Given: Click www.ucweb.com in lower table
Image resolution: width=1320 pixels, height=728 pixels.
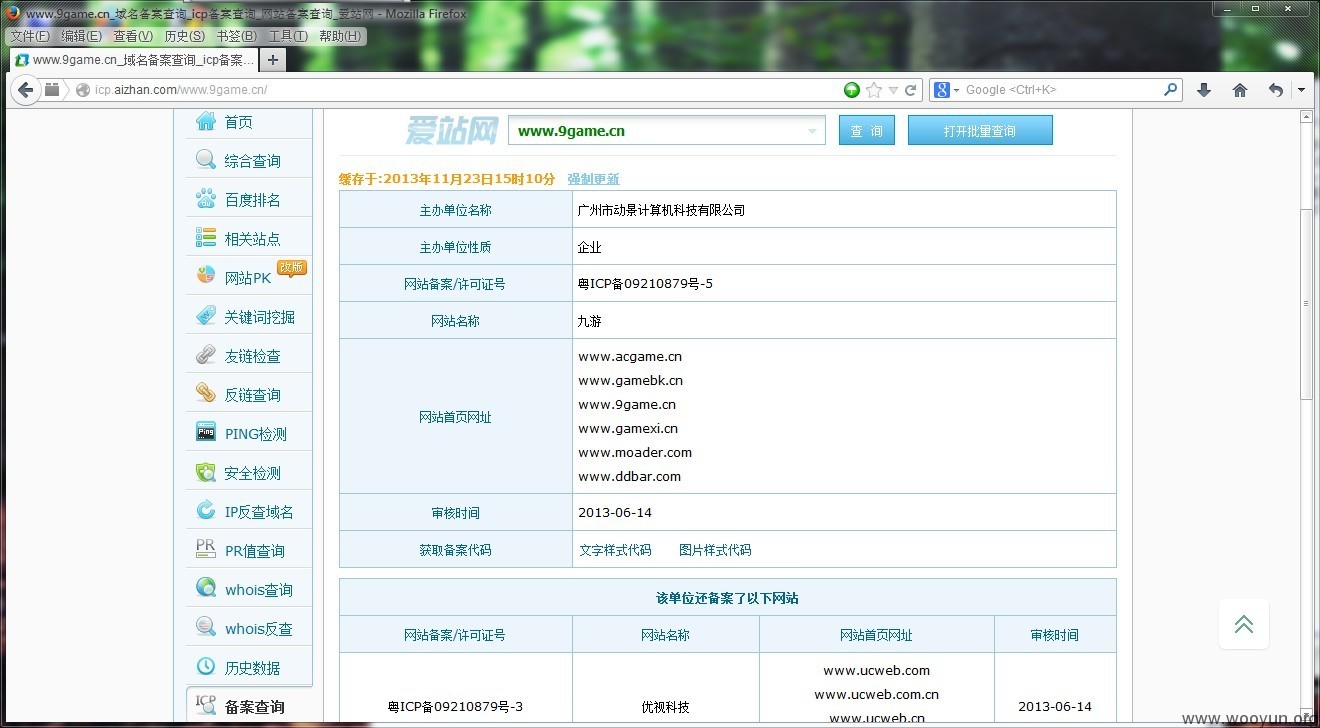Looking at the screenshot, I should 877,671.
